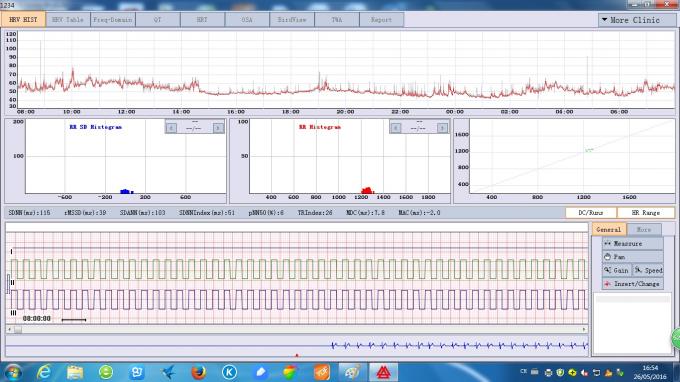680x382 pixels.
Task: Switch to the HRV Table tab
Action: coord(68,20)
